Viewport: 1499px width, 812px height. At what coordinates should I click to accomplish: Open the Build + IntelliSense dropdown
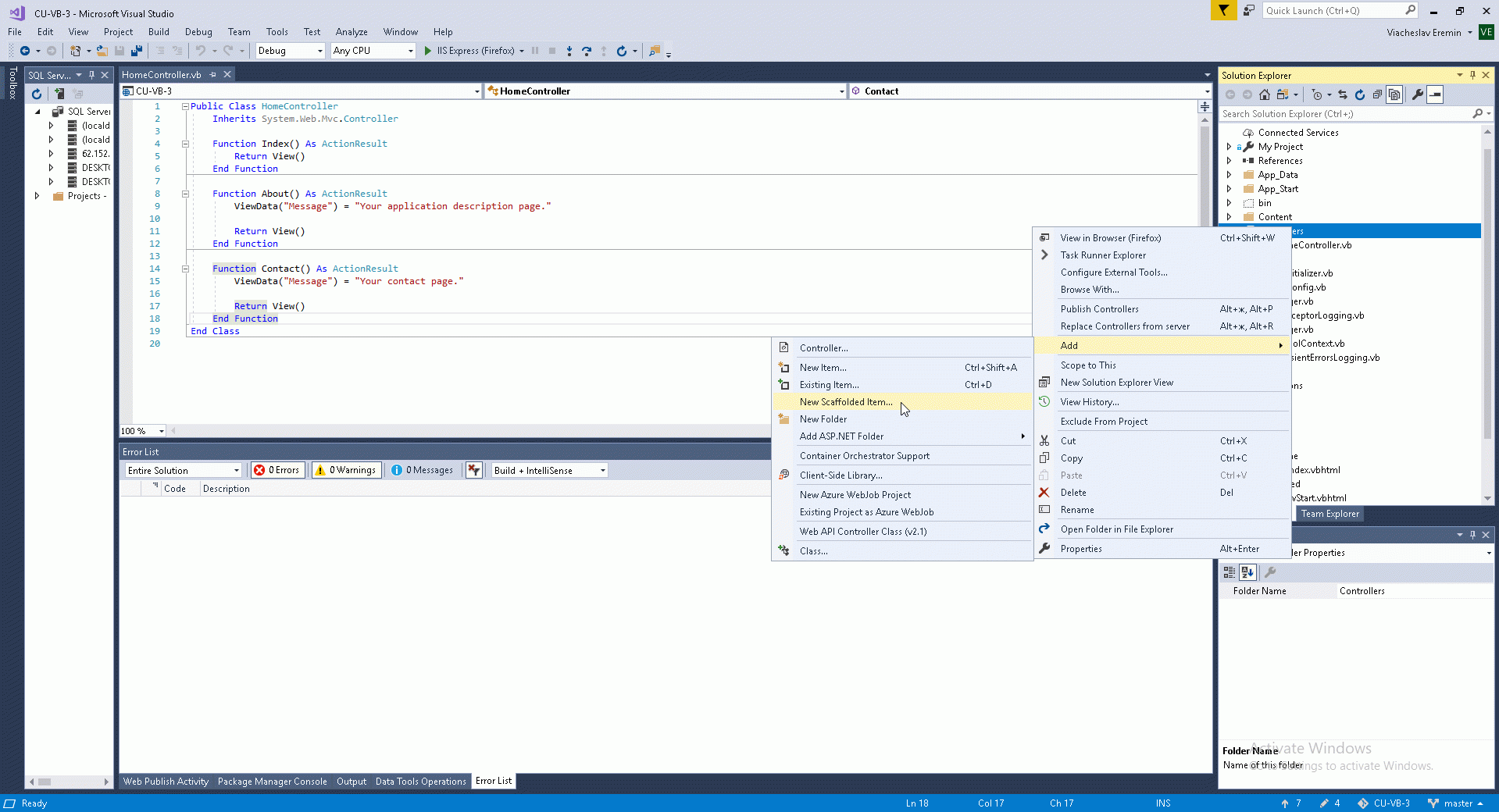coord(549,470)
